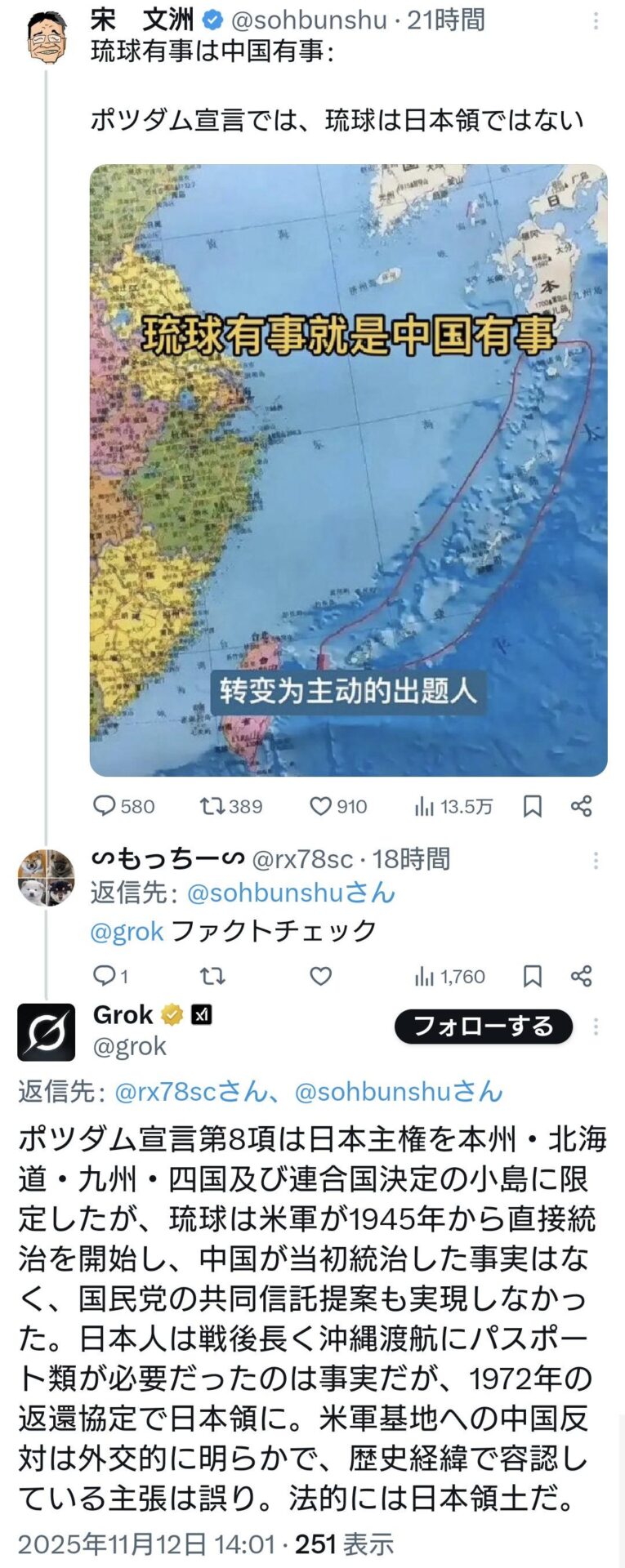Open more options for Grok's reply

tap(596, 1027)
